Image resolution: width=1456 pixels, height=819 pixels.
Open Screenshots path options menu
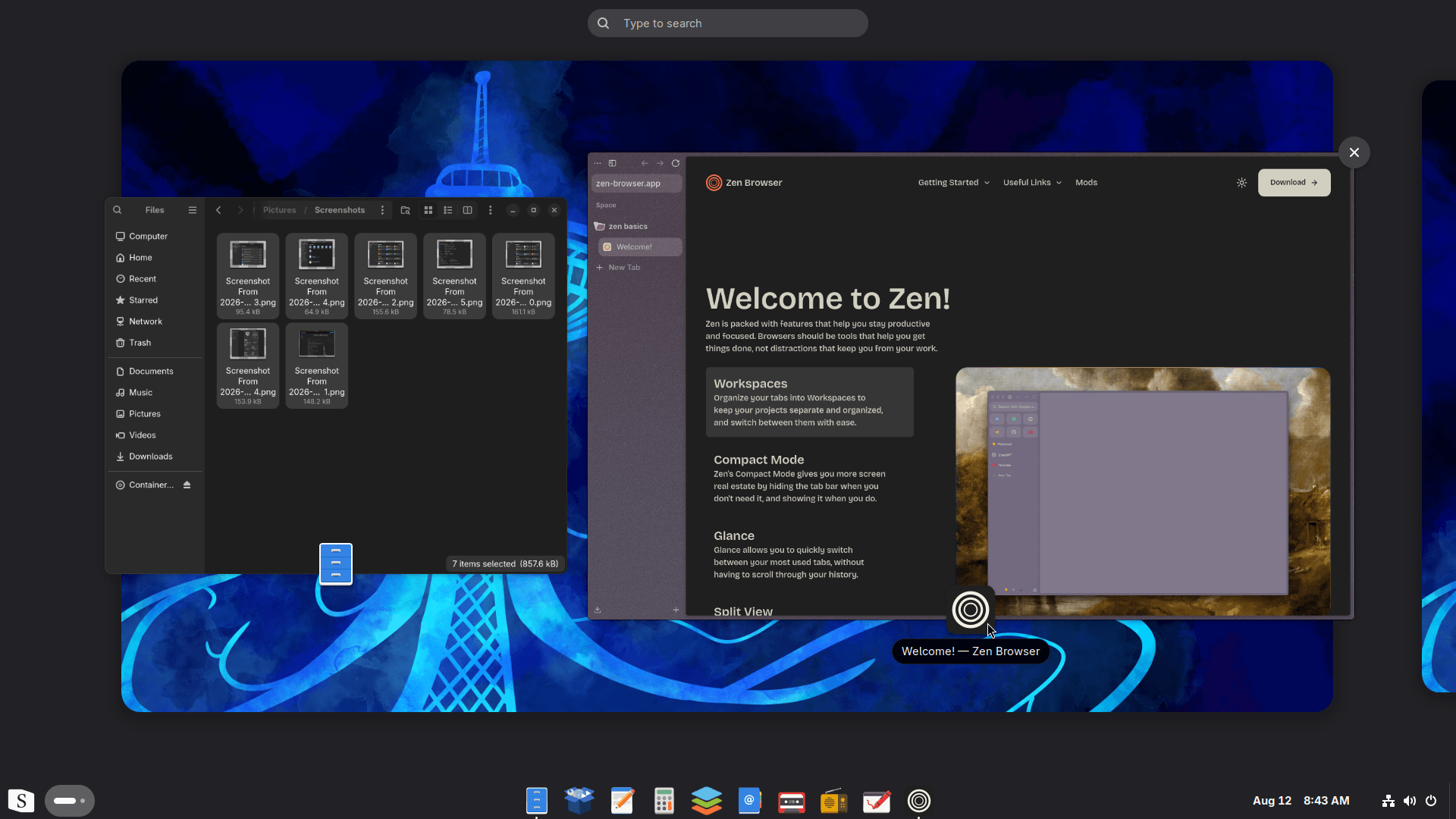[x=382, y=210]
